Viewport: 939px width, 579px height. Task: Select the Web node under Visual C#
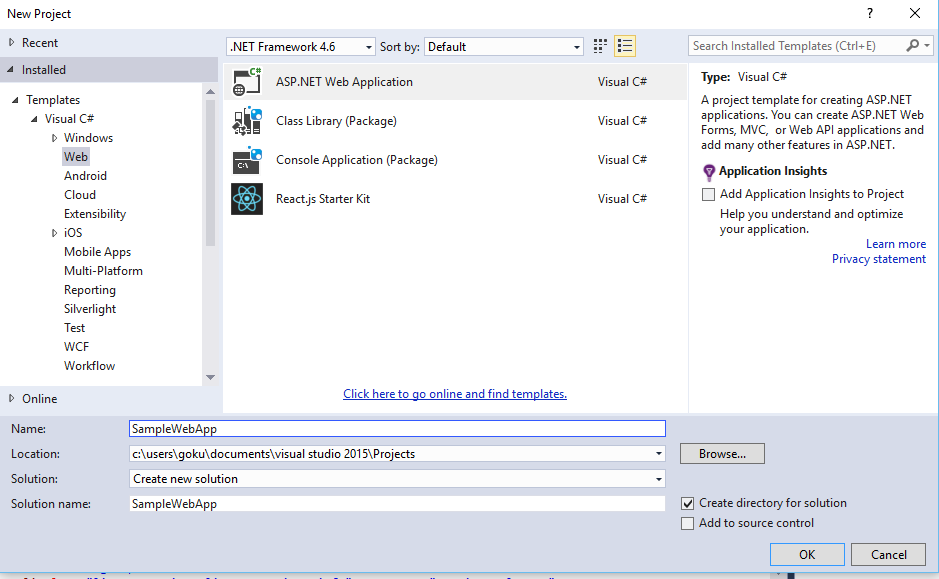(x=75, y=156)
